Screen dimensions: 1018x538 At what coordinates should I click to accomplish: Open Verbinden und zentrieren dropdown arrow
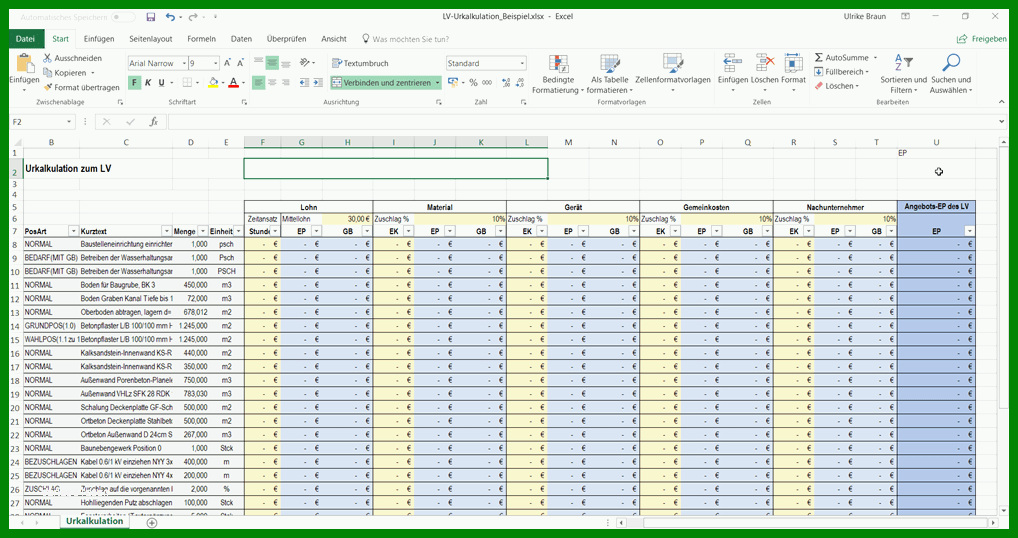click(x=438, y=83)
